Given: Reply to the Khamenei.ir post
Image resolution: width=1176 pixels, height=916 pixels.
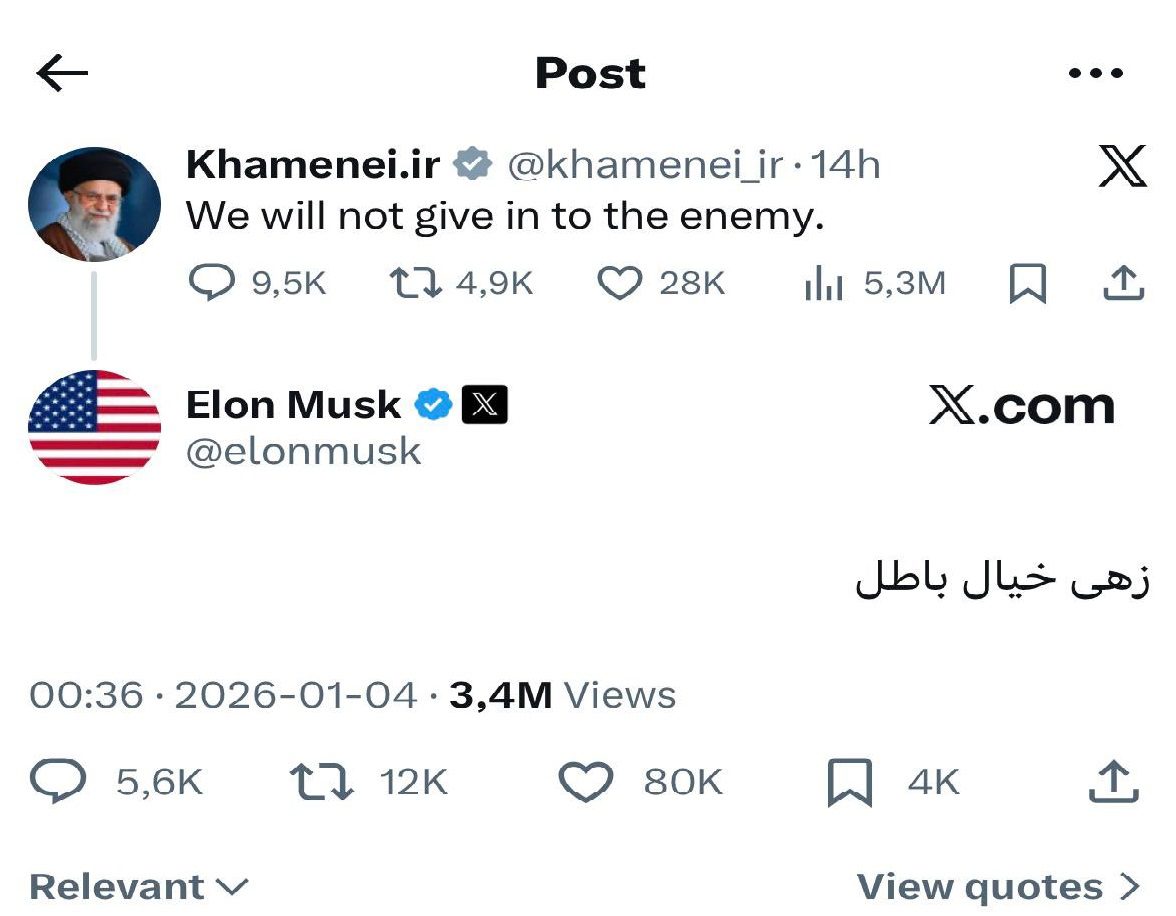Looking at the screenshot, I should coord(210,284).
